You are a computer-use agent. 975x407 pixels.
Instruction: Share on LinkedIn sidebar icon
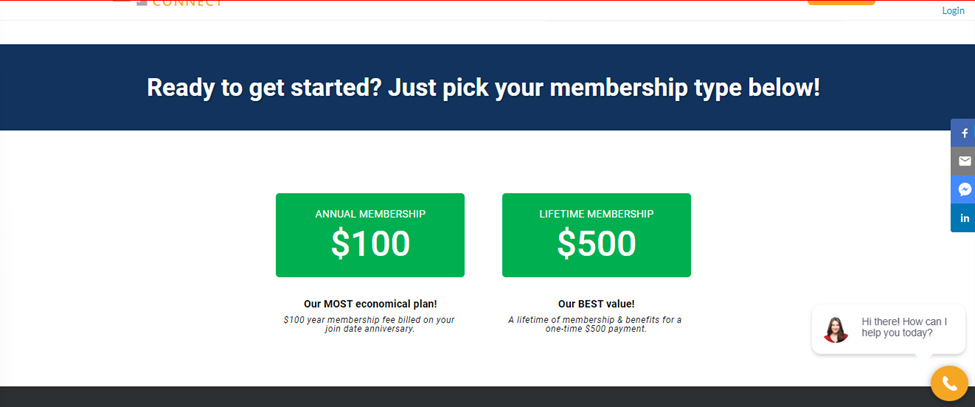point(964,217)
